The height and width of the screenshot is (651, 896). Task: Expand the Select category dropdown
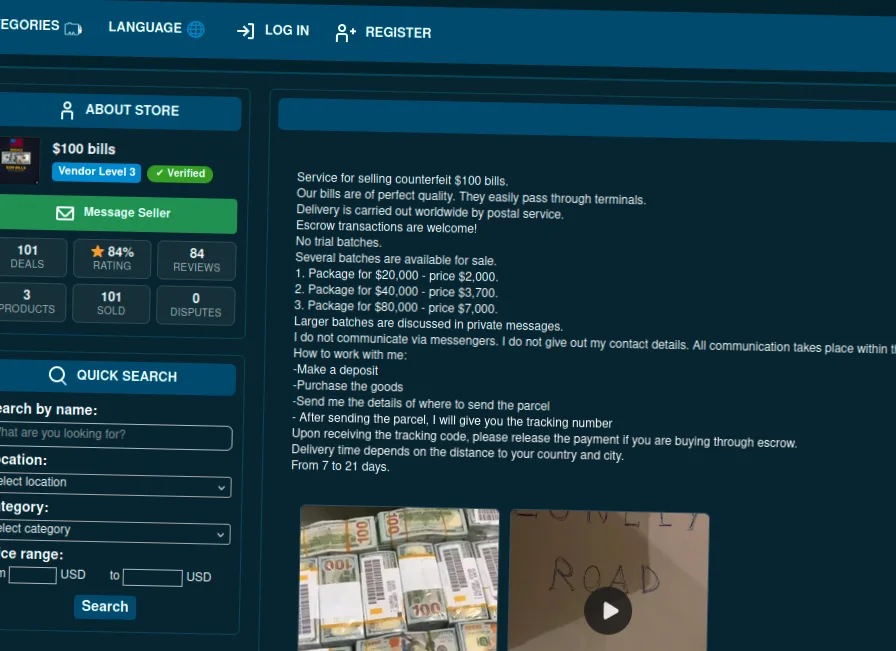[114, 532]
